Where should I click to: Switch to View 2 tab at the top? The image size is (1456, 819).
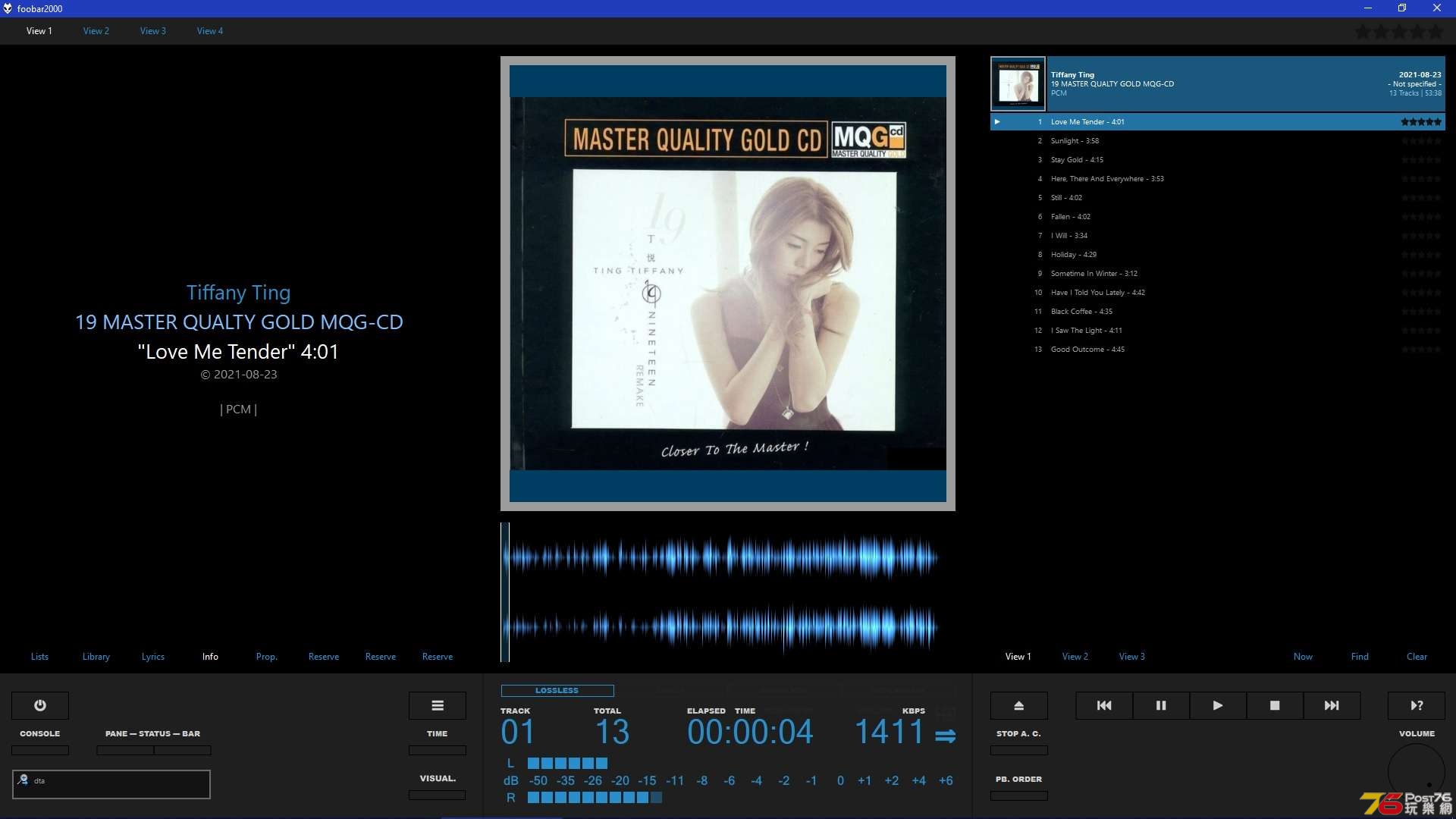pyautogui.click(x=96, y=31)
